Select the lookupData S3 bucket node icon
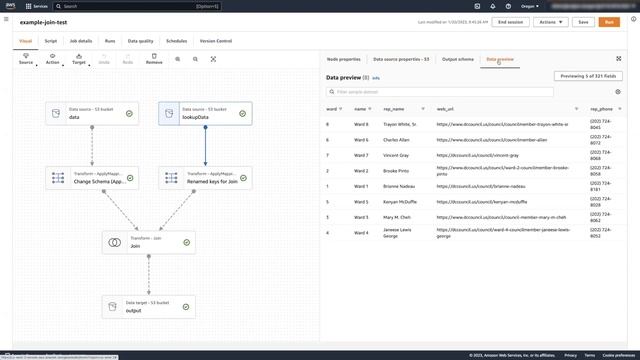Screen dimensions: 640x360 click(x=169, y=113)
